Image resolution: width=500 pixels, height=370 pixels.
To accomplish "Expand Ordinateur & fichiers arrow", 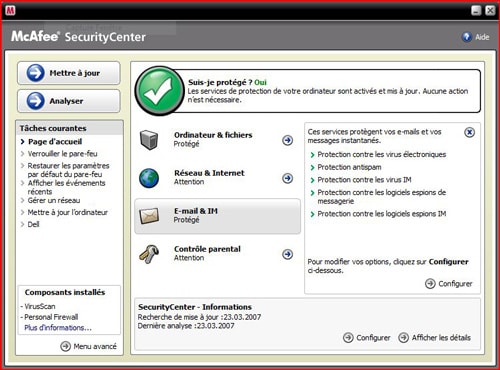I will pos(287,140).
